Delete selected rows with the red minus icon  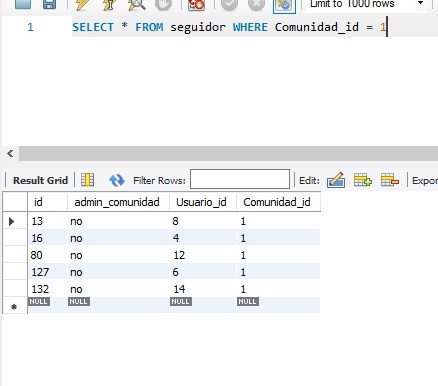[x=390, y=180]
